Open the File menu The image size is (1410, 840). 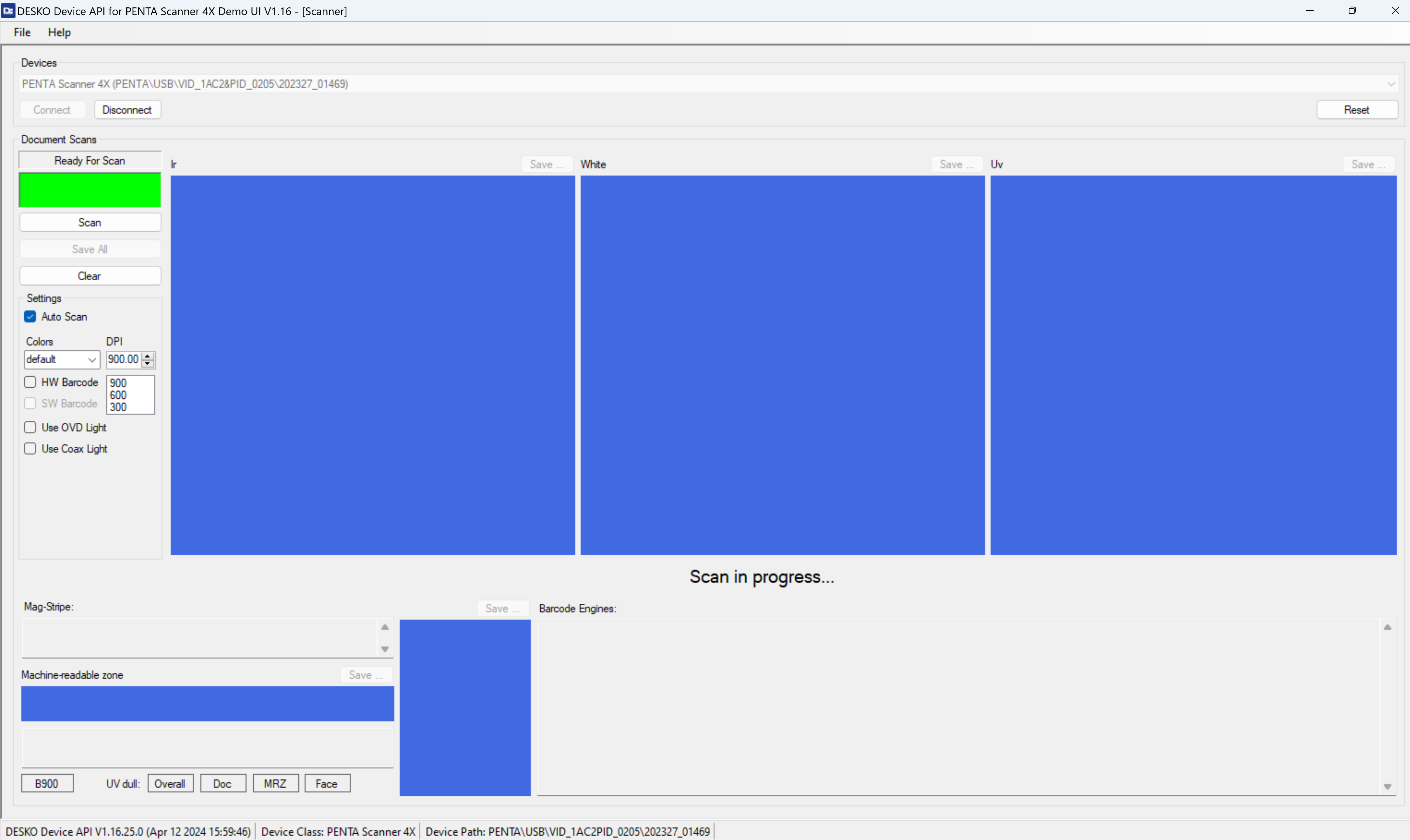(22, 32)
